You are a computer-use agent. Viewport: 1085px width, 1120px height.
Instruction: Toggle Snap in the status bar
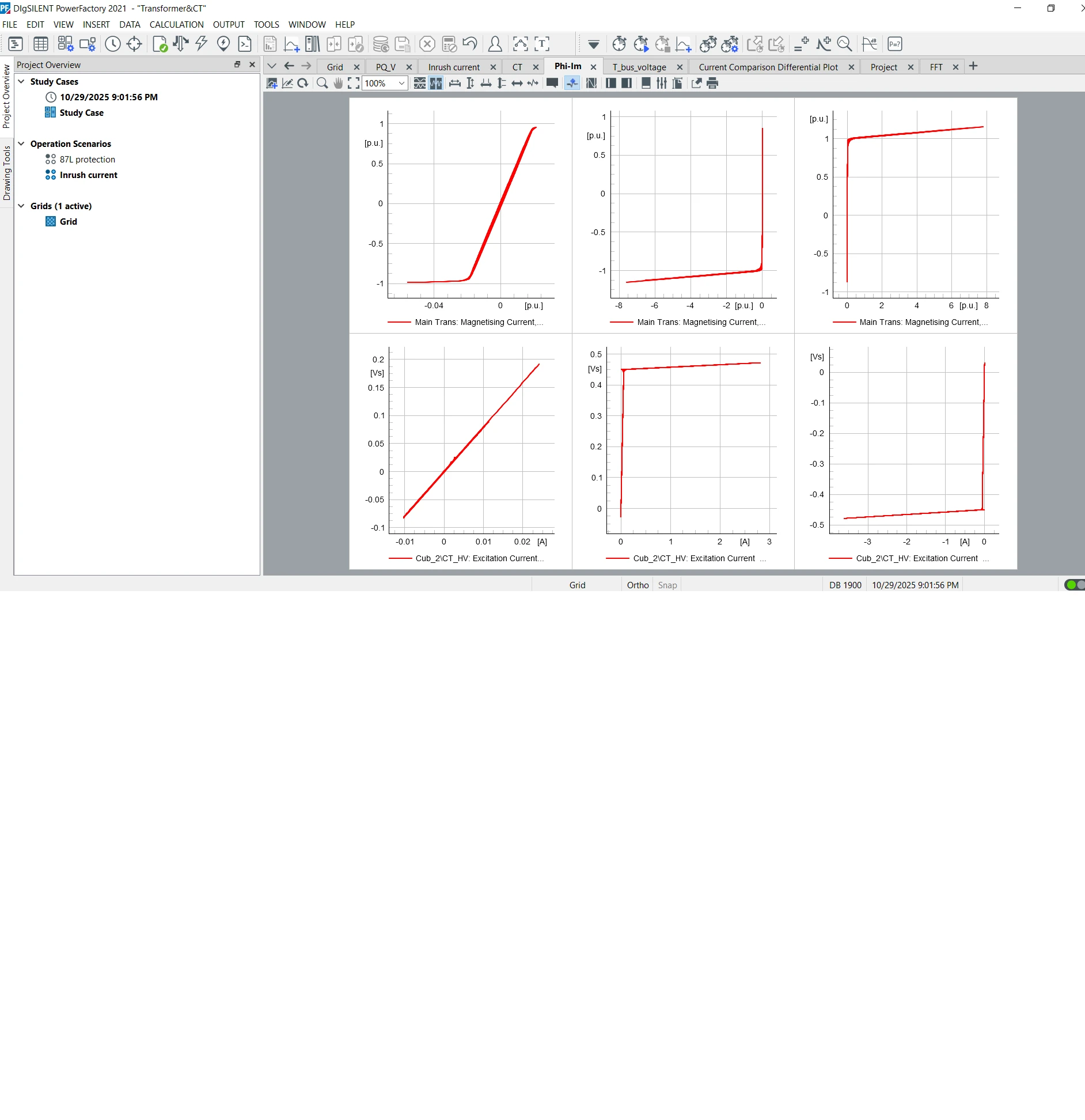[x=667, y=585]
